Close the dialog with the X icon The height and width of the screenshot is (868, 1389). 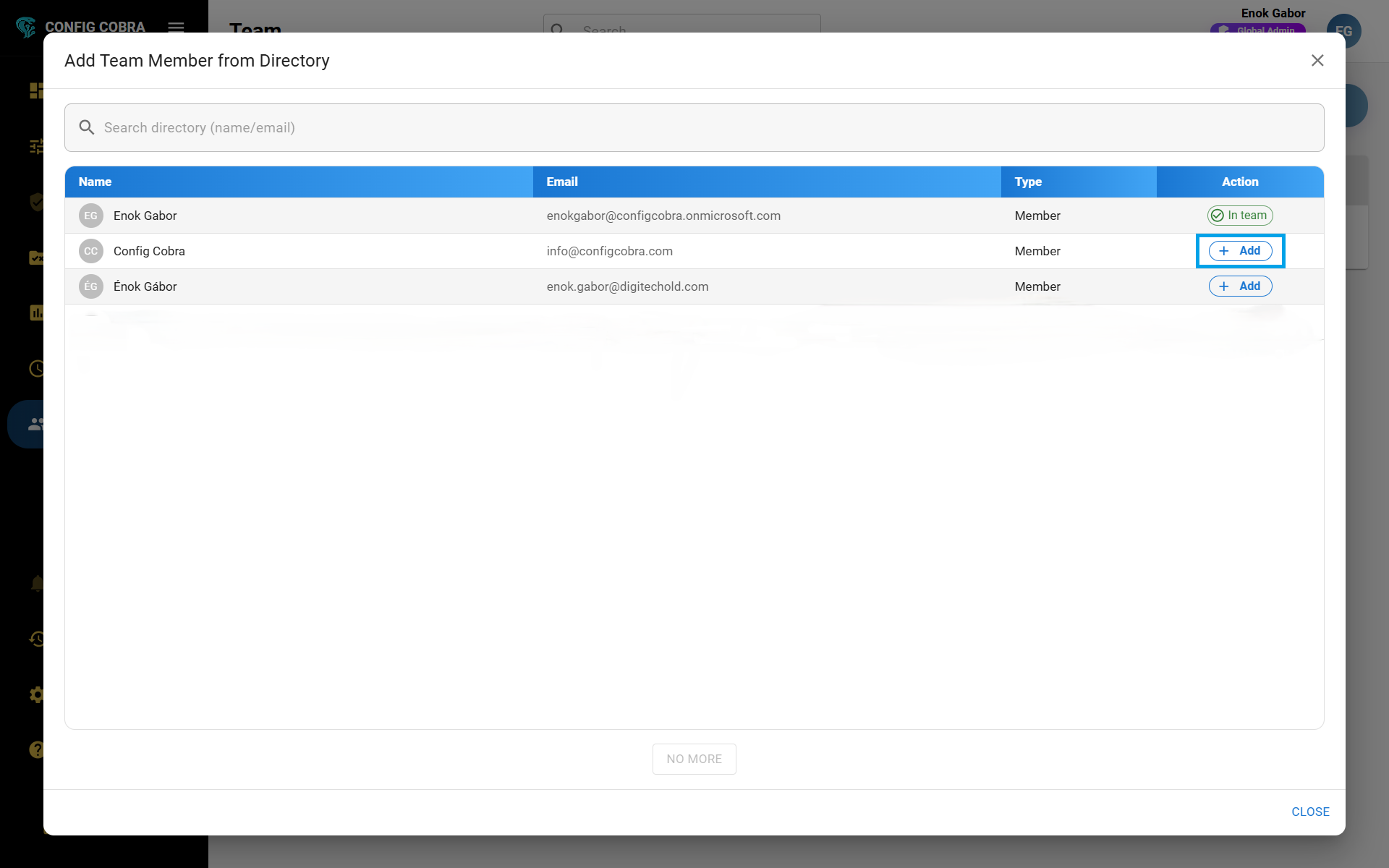[1317, 61]
